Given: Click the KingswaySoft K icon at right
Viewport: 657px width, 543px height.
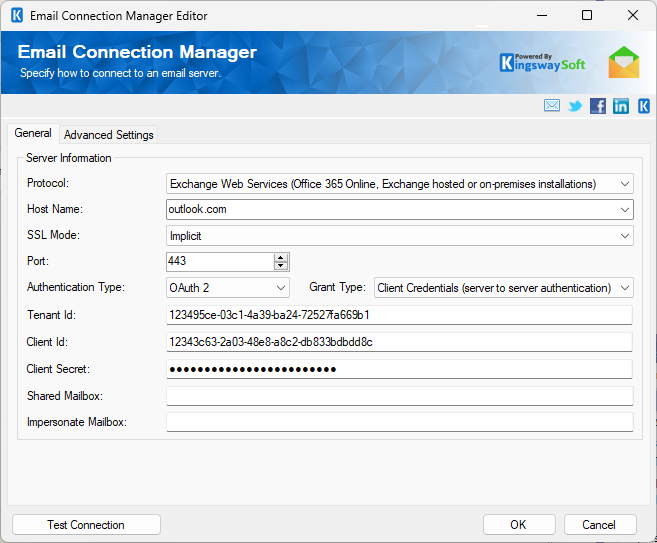Looking at the screenshot, I should point(644,106).
